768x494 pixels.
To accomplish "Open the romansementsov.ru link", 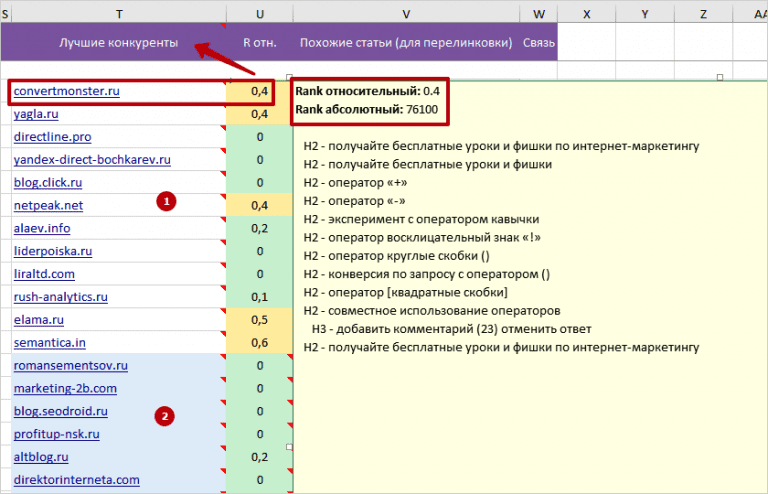I will pyautogui.click(x=71, y=366).
